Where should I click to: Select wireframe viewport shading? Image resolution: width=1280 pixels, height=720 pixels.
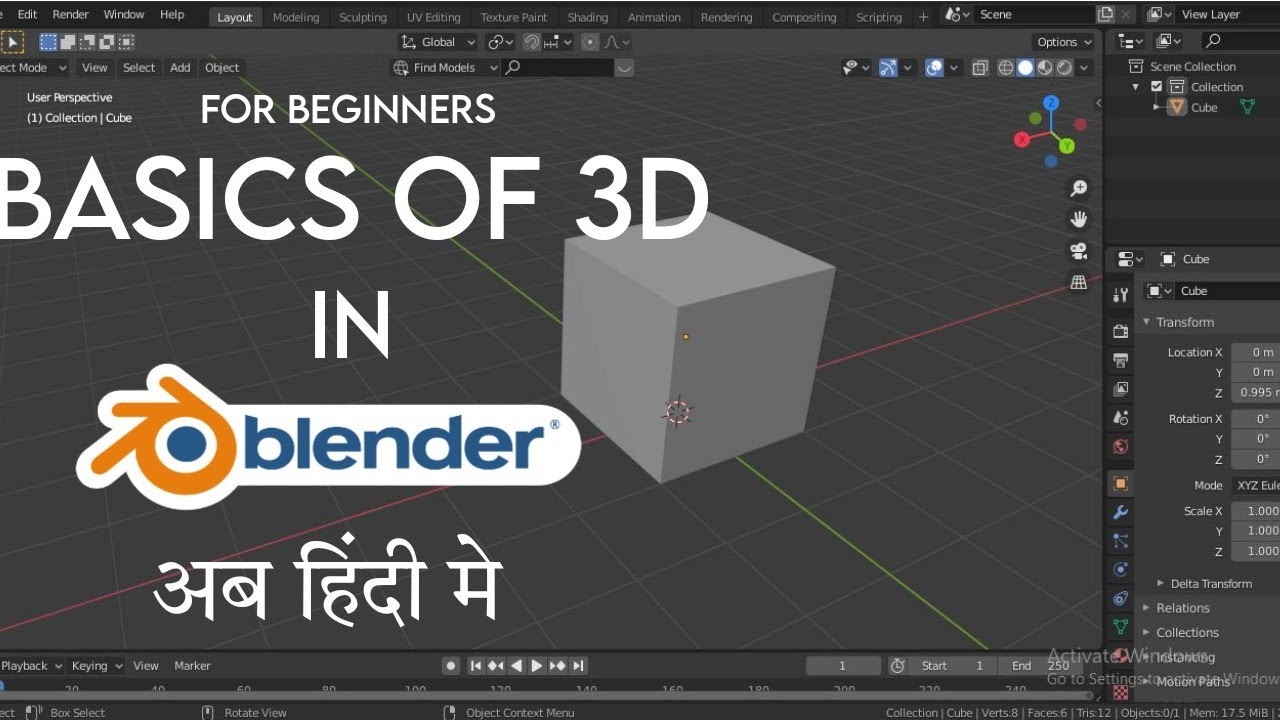pos(1006,68)
